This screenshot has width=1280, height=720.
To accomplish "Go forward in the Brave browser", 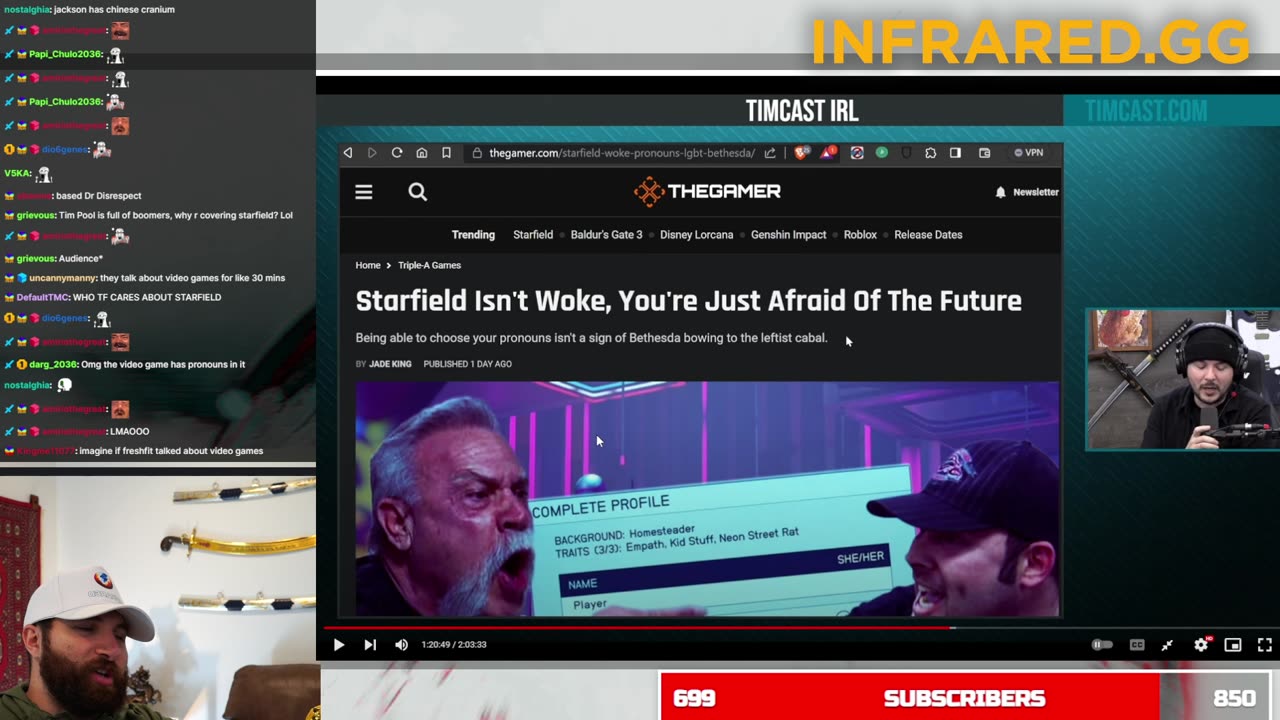I will 372,153.
